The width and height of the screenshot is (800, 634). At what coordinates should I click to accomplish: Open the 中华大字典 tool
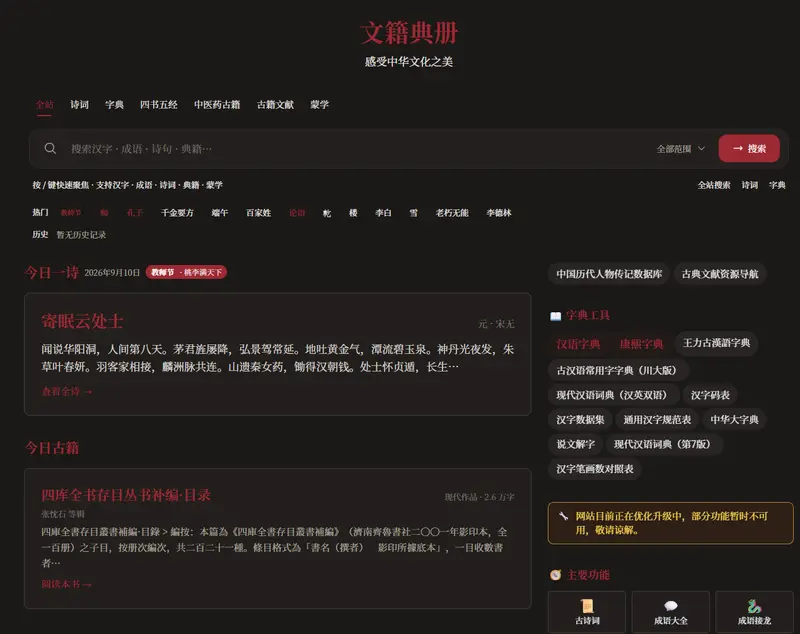coord(734,420)
